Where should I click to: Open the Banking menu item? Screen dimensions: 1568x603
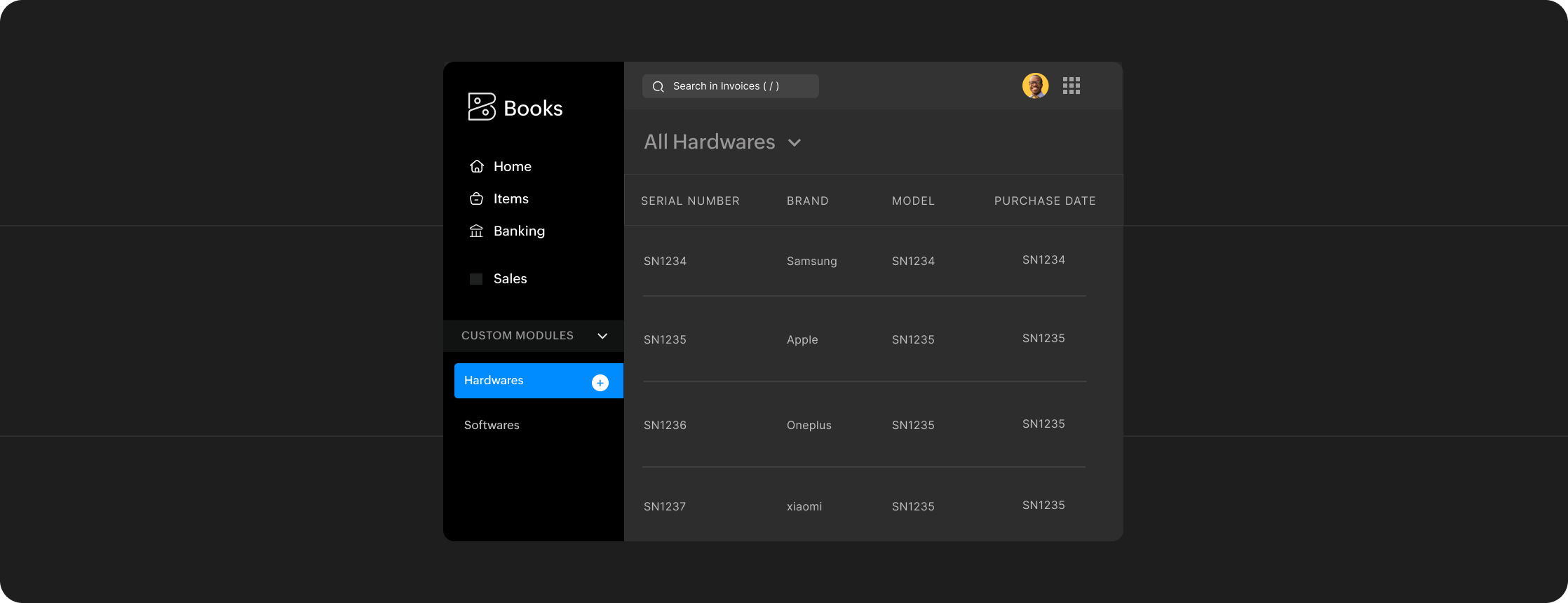point(519,231)
